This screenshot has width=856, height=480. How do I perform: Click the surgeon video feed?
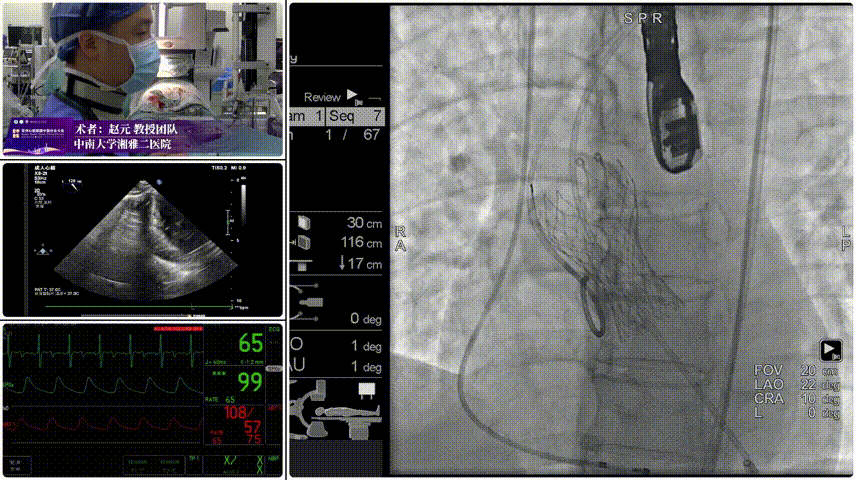(143, 80)
